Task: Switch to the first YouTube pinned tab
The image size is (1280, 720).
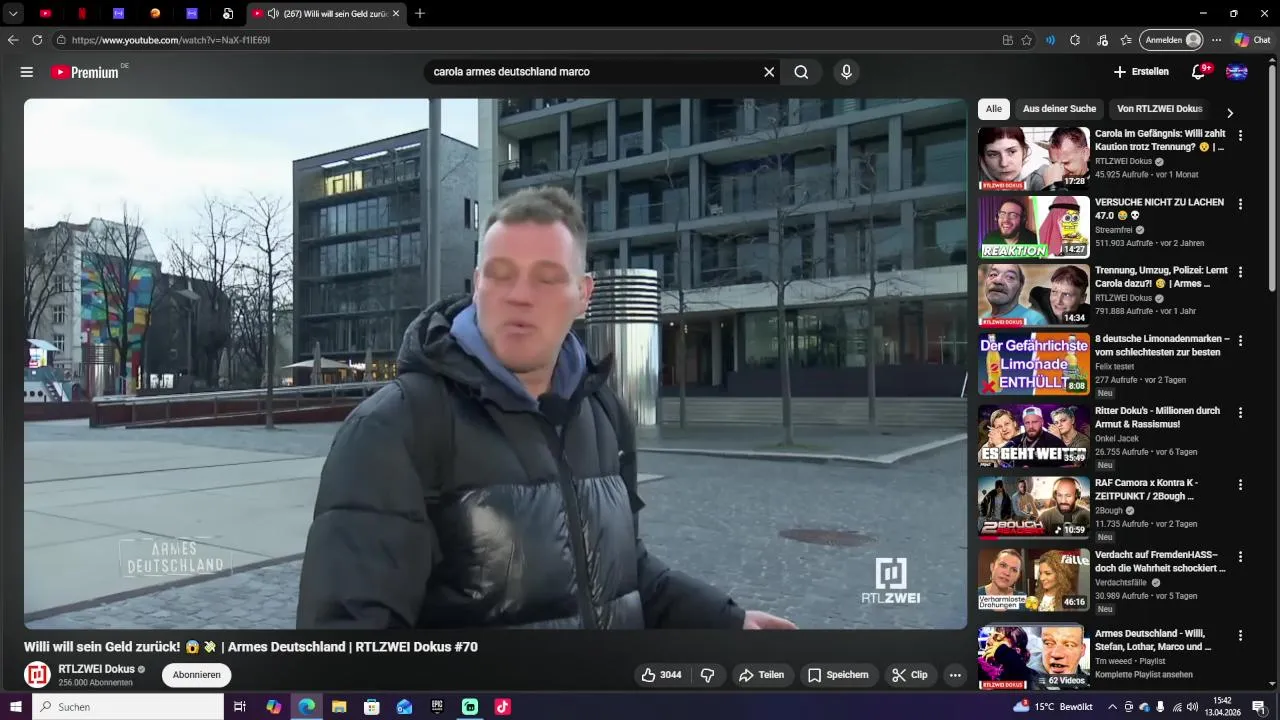Action: (x=46, y=14)
